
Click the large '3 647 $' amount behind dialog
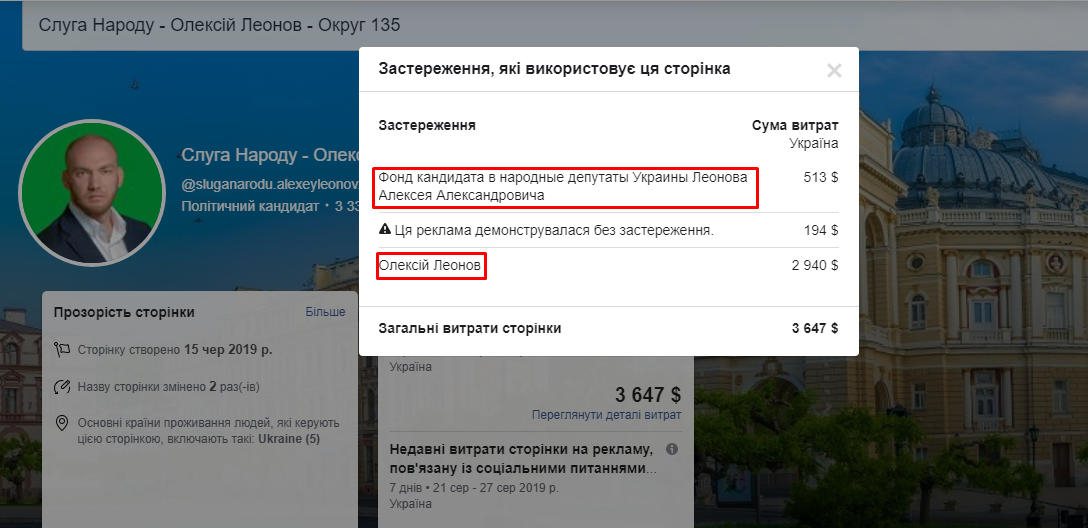tap(648, 395)
